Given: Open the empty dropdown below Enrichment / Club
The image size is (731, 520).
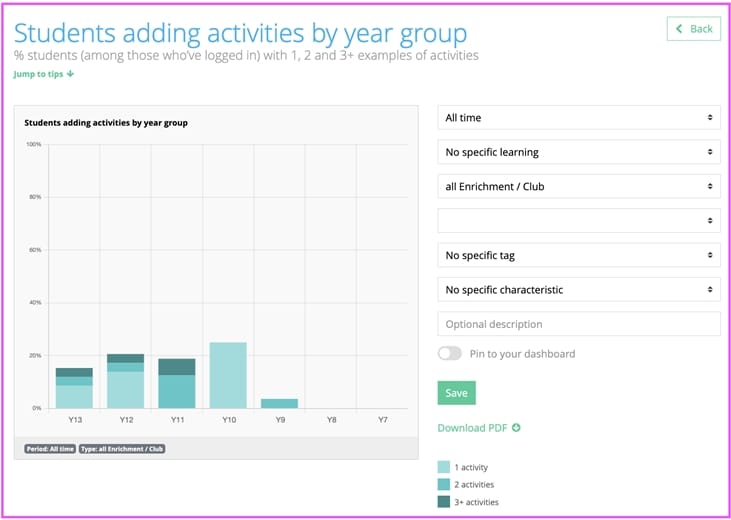Looking at the screenshot, I should (579, 221).
